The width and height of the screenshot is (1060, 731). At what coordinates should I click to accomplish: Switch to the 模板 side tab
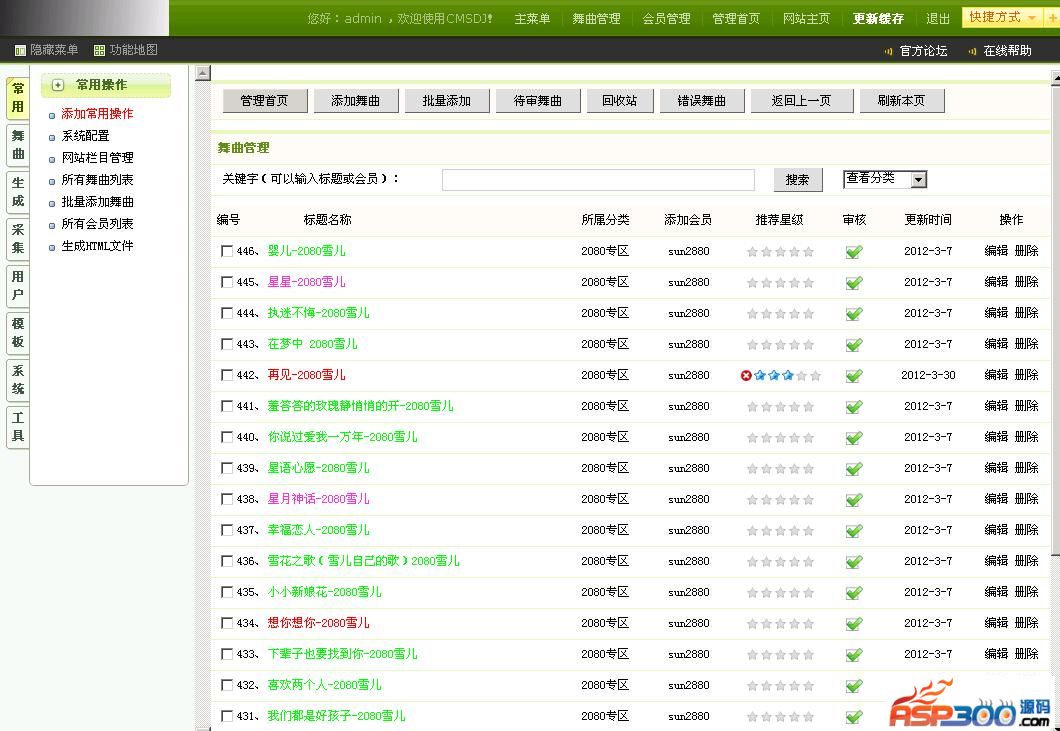[x=18, y=333]
